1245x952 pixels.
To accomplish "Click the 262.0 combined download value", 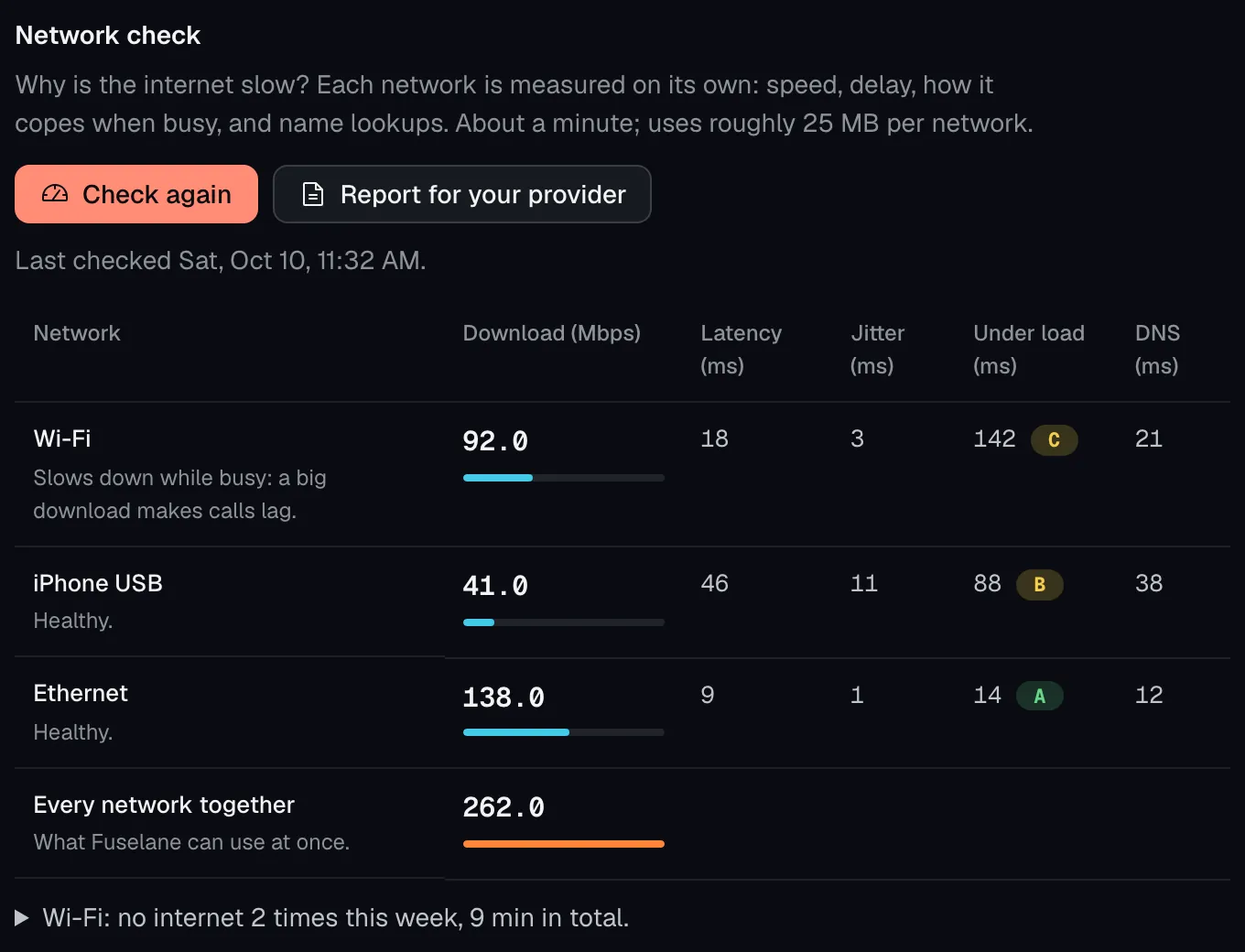I will [x=503, y=807].
